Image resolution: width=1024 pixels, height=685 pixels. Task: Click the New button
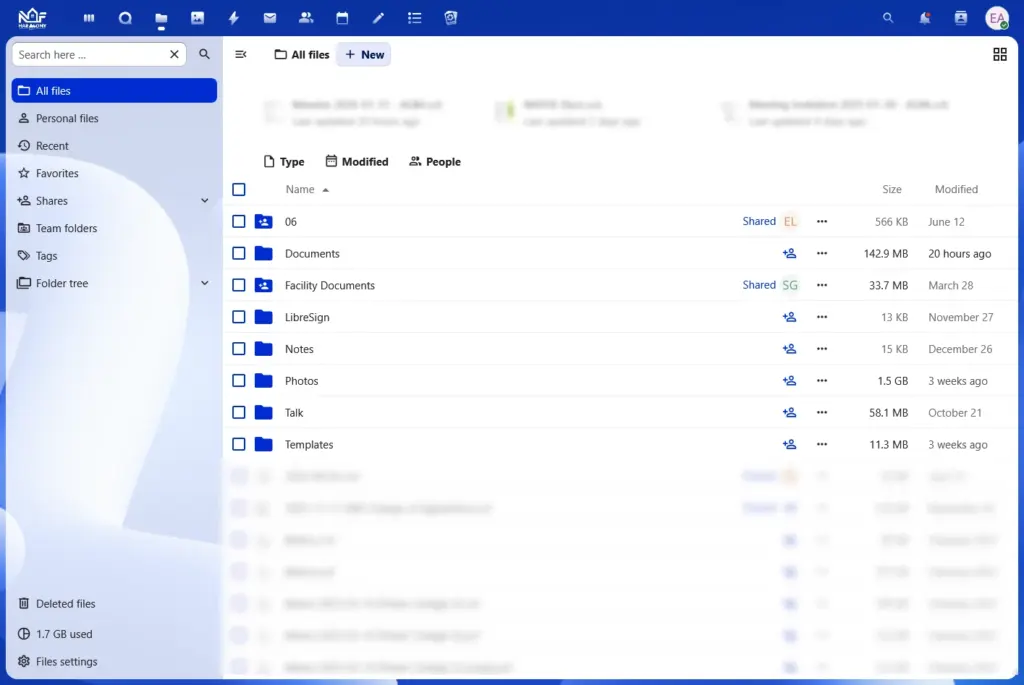click(364, 55)
